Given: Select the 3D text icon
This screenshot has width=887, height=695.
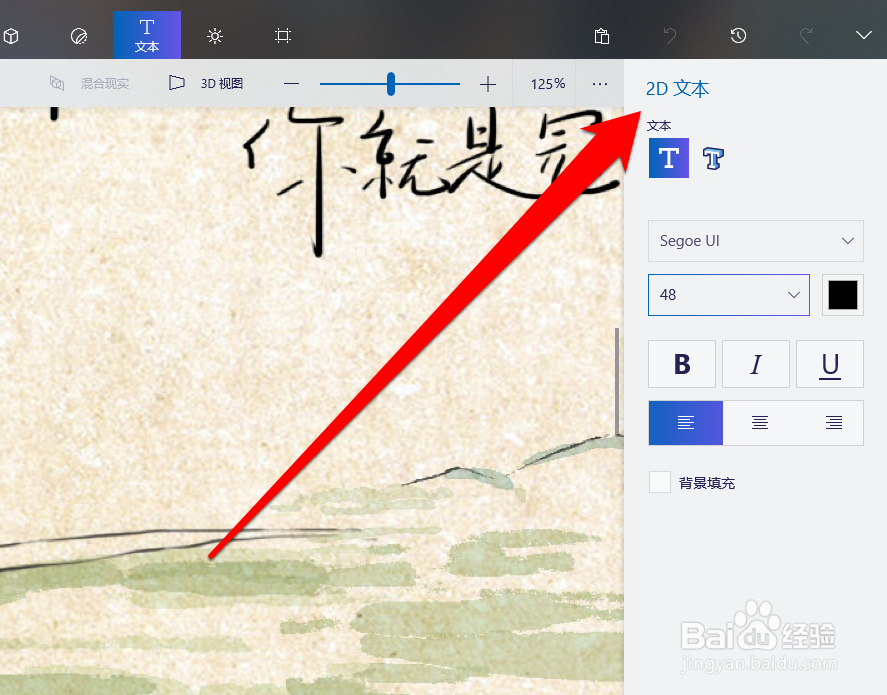Looking at the screenshot, I should coord(713,158).
